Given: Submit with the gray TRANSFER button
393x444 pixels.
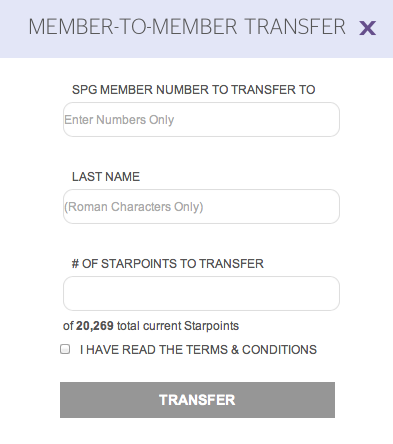Looking at the screenshot, I should 197,400.
